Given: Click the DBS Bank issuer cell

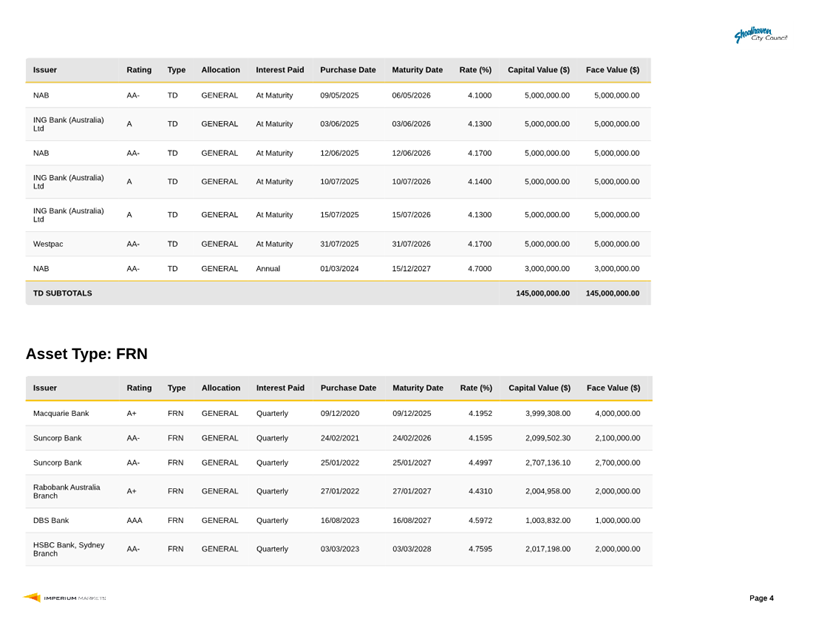Looking at the screenshot, I should click(51, 520).
